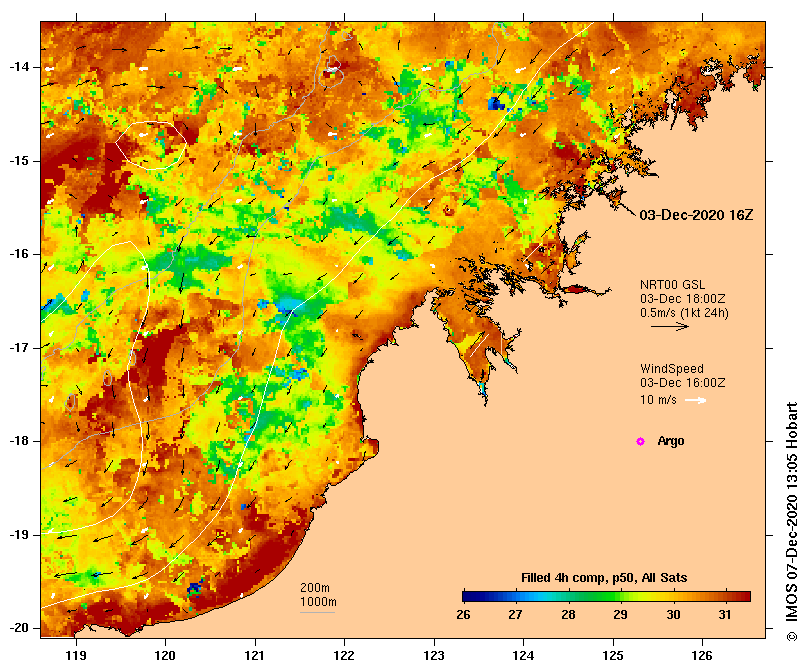Click the 'Filled 4h comp, p50, All Sats' title

tap(604, 578)
